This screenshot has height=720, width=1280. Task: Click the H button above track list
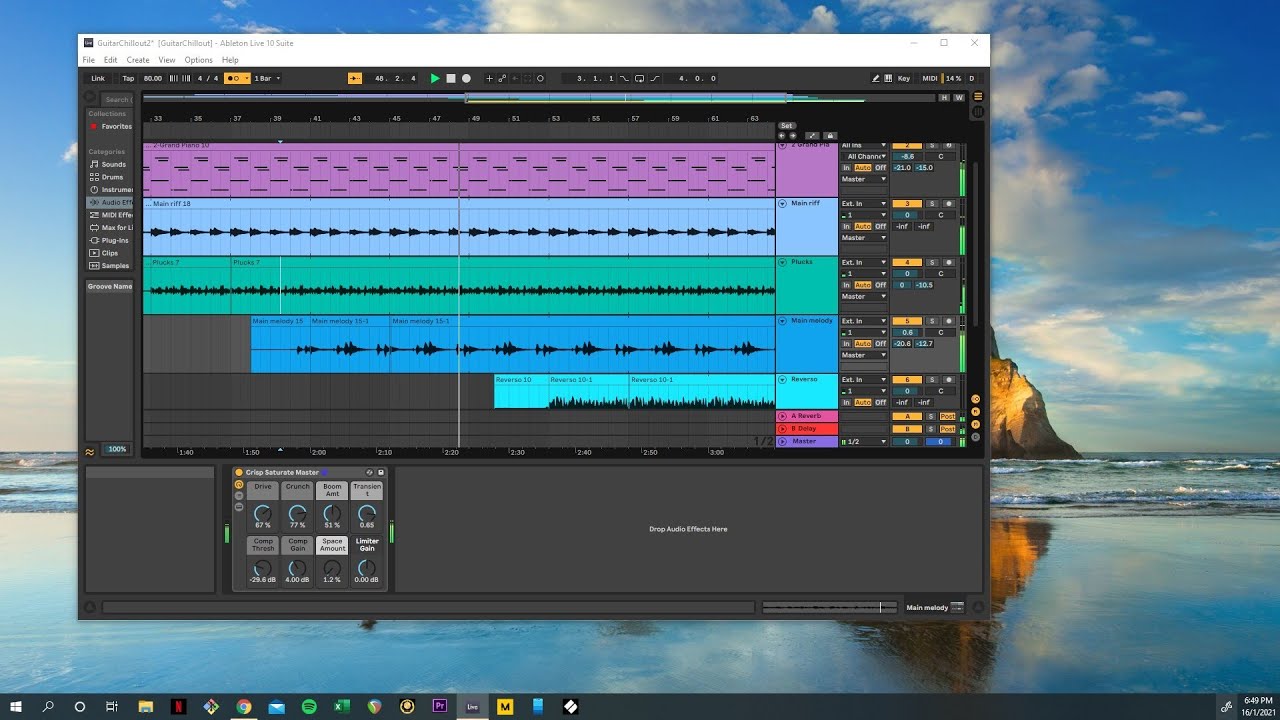(x=943, y=98)
